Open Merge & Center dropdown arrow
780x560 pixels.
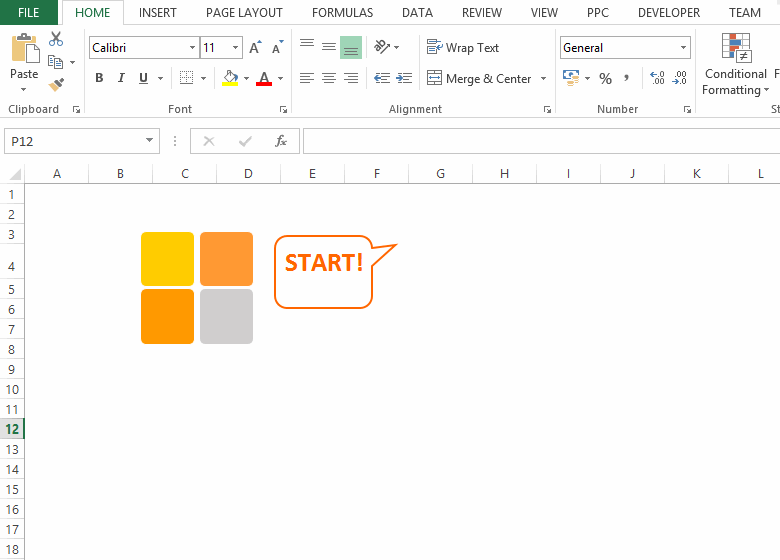pyautogui.click(x=543, y=79)
